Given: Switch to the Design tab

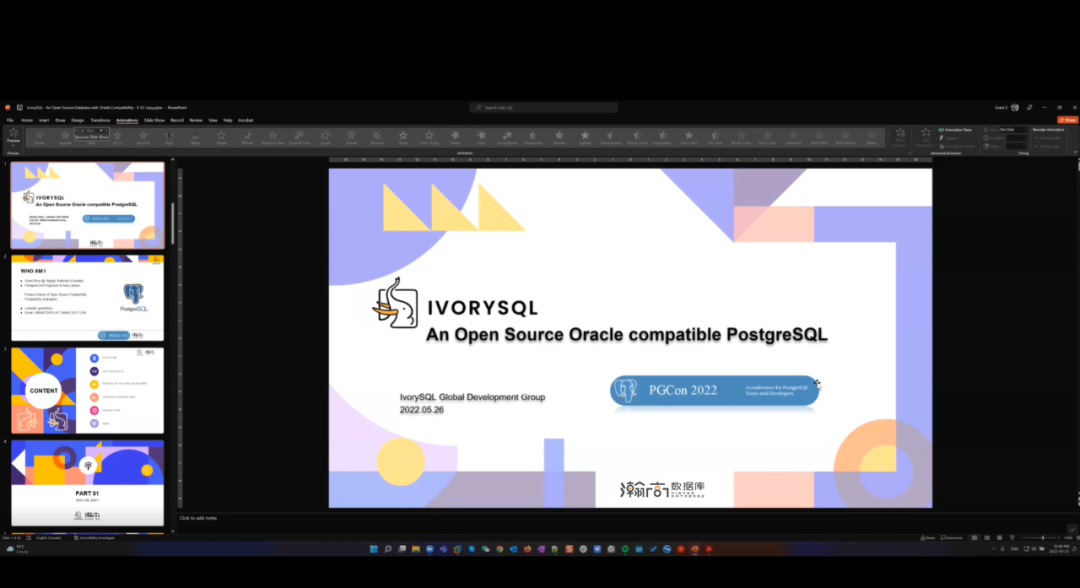Looking at the screenshot, I should (x=78, y=120).
